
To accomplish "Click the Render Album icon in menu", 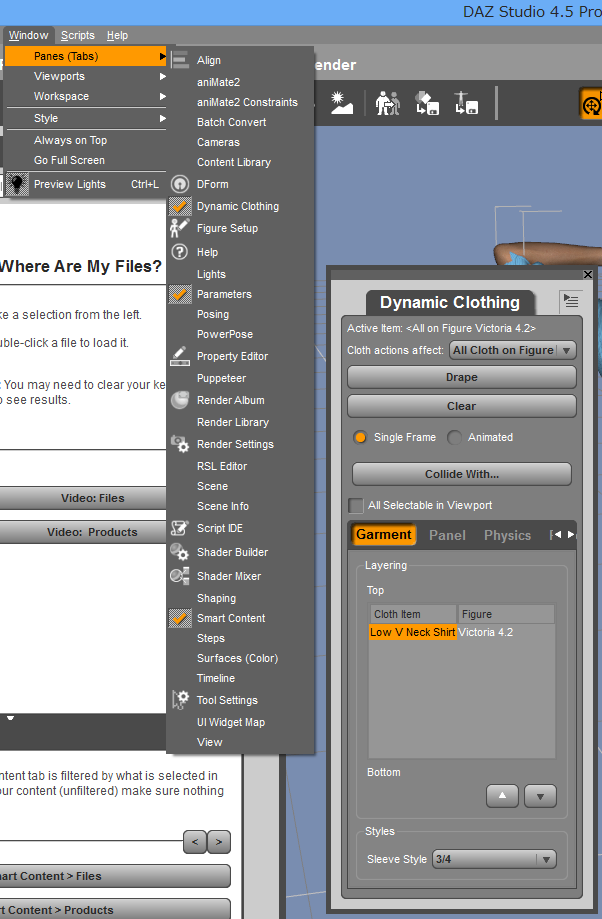I will tap(180, 400).
